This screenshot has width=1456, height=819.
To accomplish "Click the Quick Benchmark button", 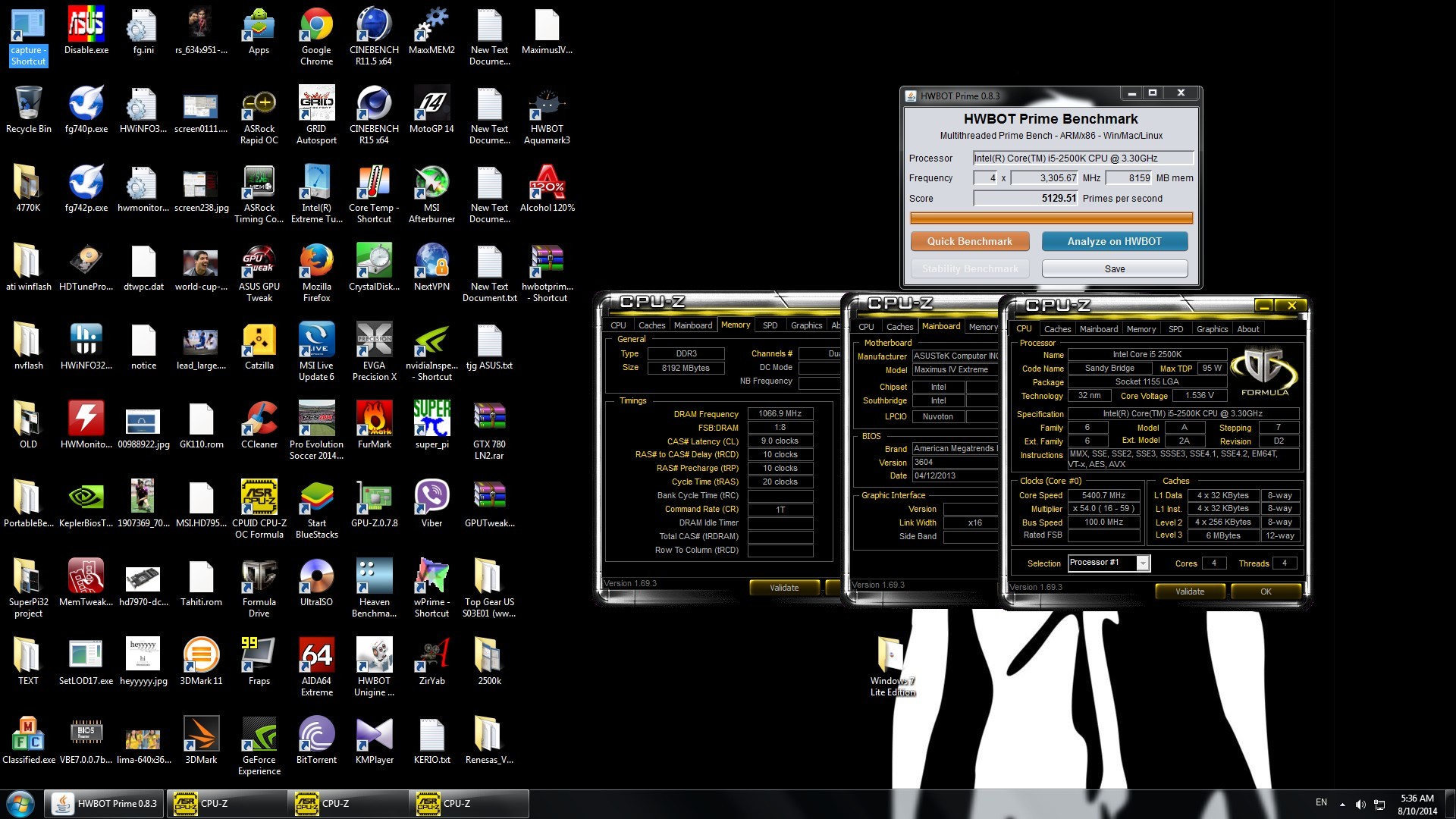I will click(970, 241).
